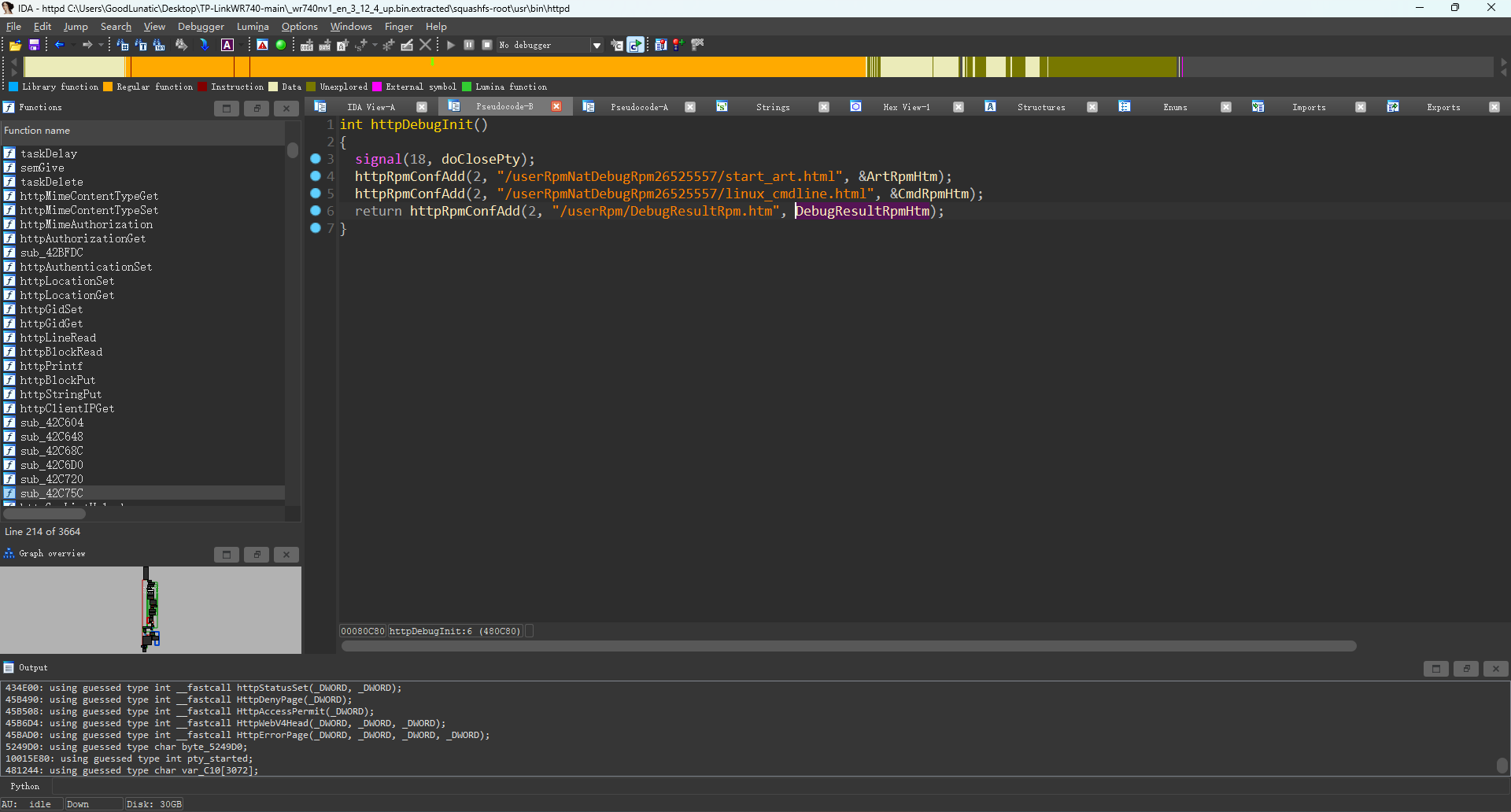
Task: Switch to the Enums tab
Action: click(1175, 107)
